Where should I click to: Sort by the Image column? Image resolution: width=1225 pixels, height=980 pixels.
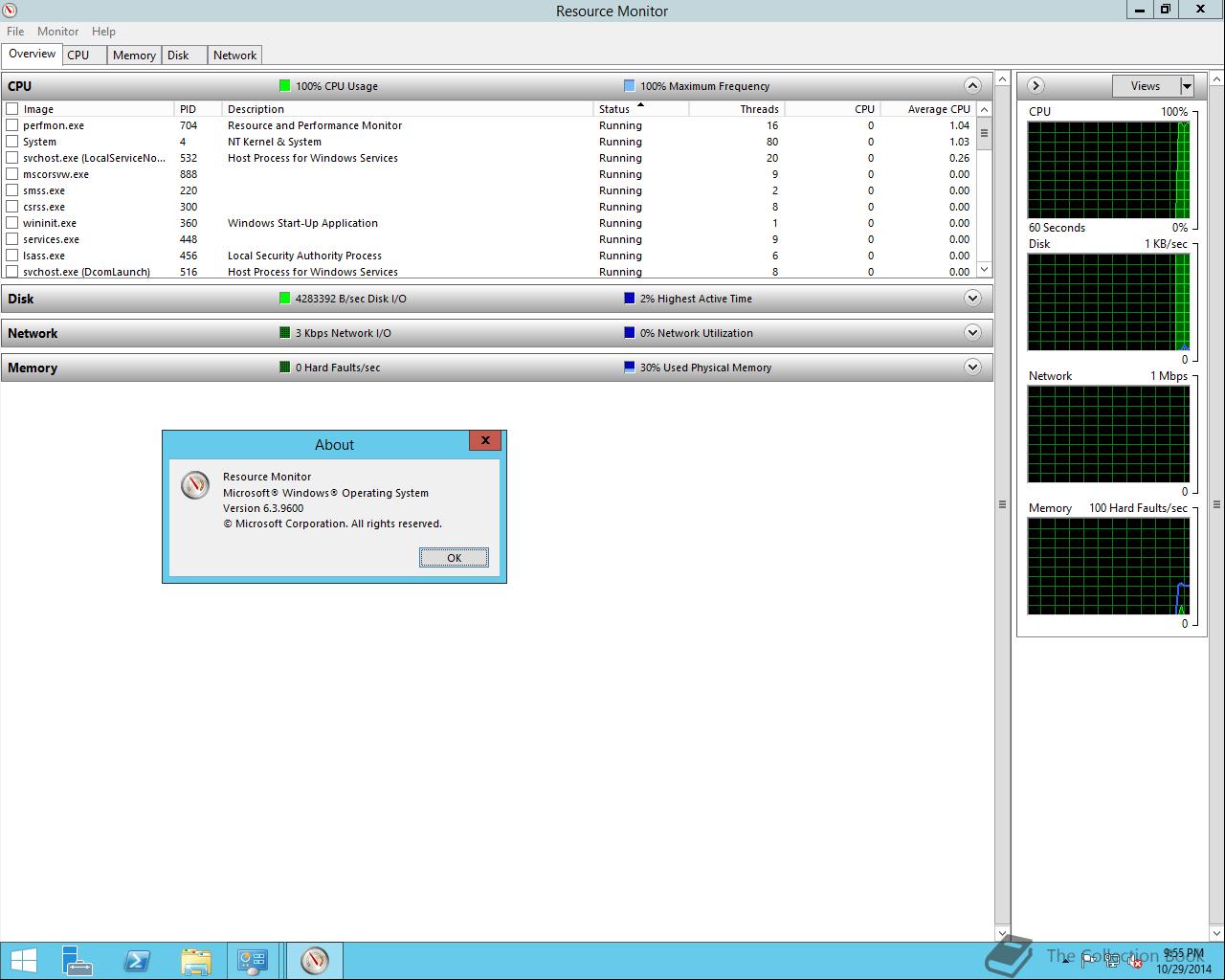[96, 109]
